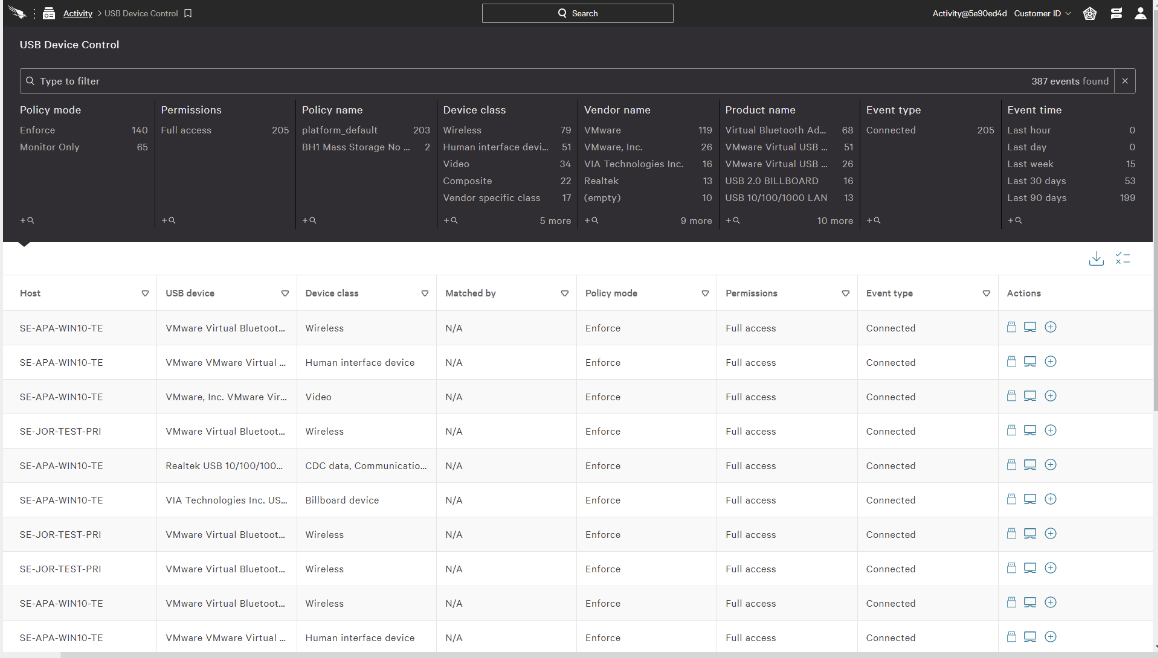Open the Customer ID dropdown
This screenshot has width=1158, height=658.
pos(1041,14)
